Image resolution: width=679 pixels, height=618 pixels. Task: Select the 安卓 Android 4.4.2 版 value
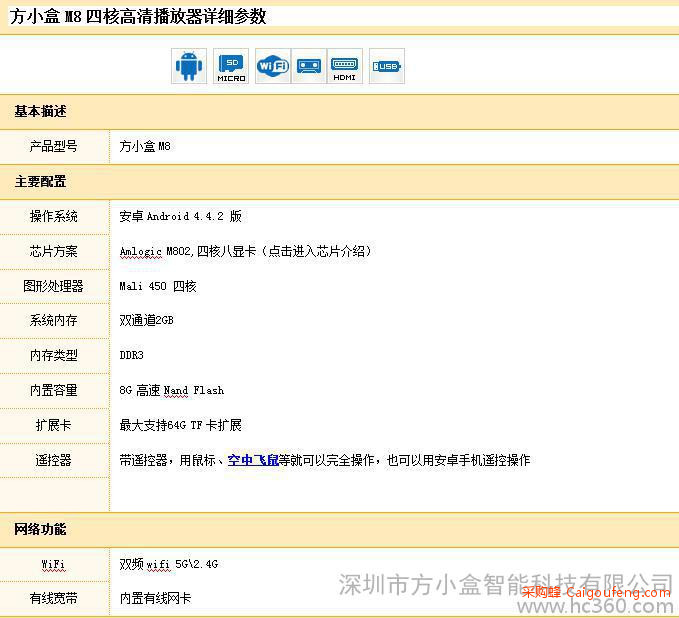pos(181,216)
